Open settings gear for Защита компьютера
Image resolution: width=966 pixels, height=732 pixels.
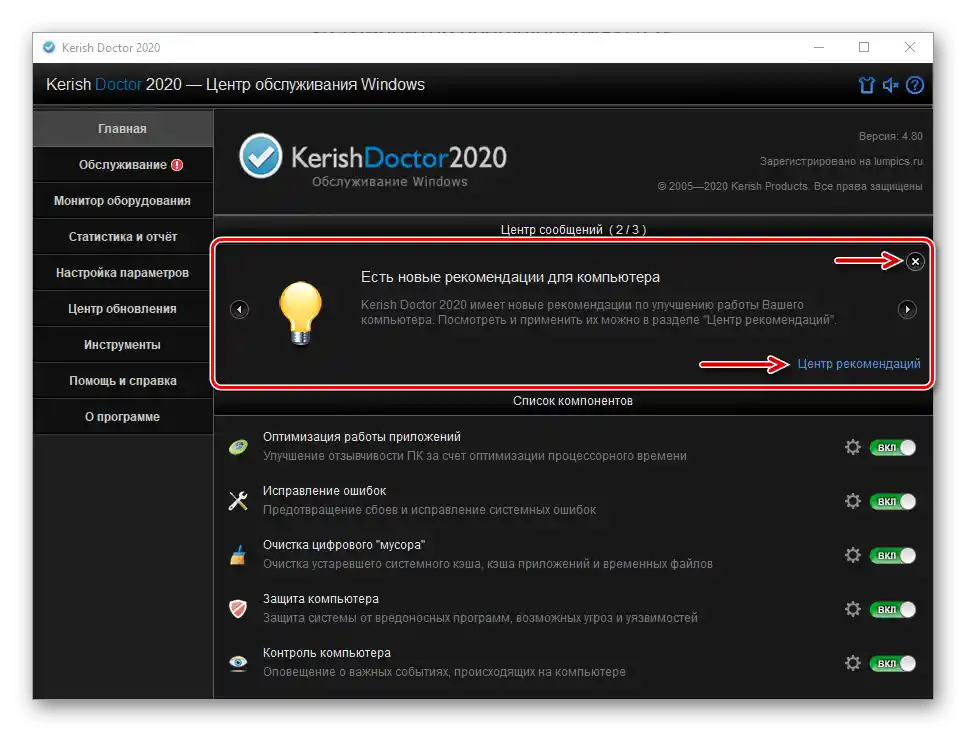point(853,609)
